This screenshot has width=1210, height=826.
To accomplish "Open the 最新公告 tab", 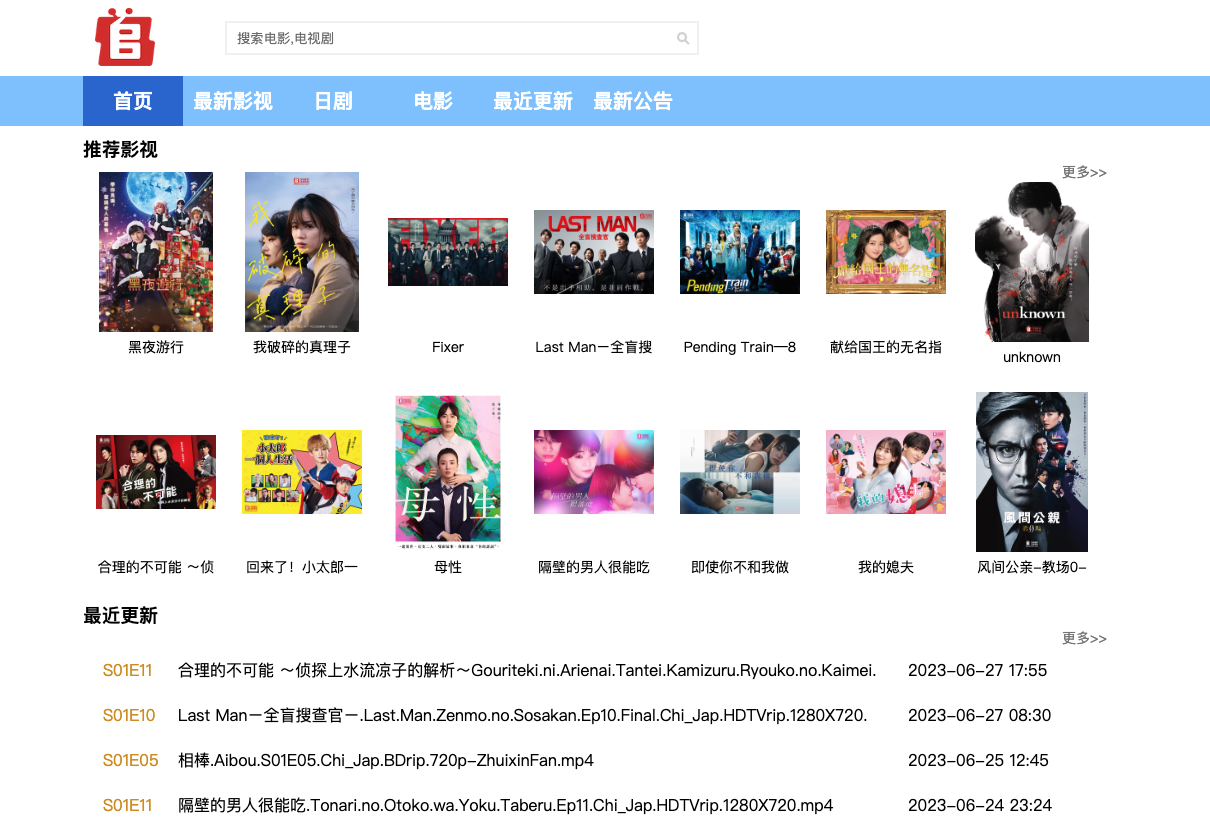I will pos(633,101).
